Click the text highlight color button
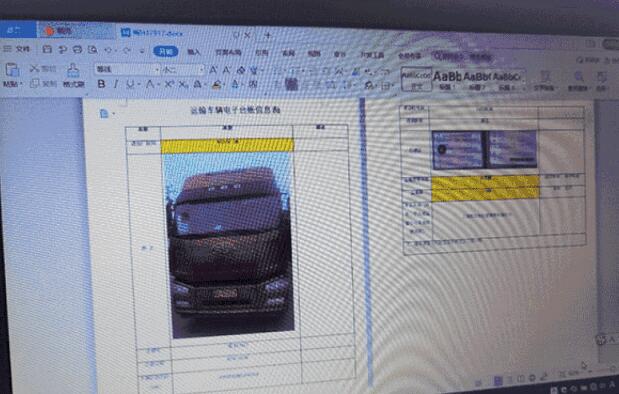This screenshot has height=394, width=619. [x=216, y=84]
